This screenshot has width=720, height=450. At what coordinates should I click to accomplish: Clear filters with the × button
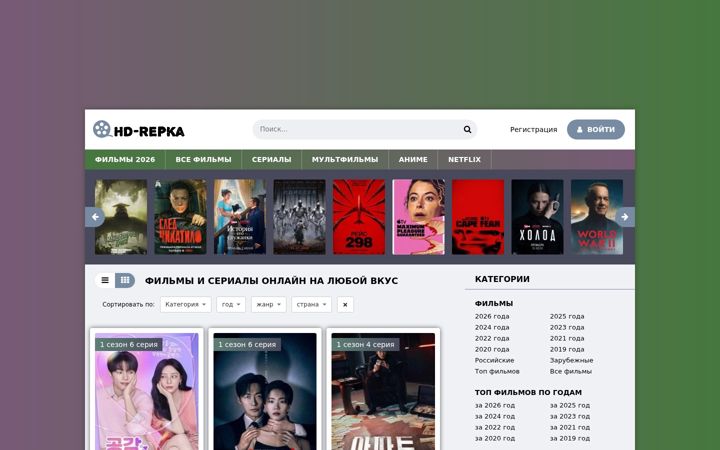345,304
